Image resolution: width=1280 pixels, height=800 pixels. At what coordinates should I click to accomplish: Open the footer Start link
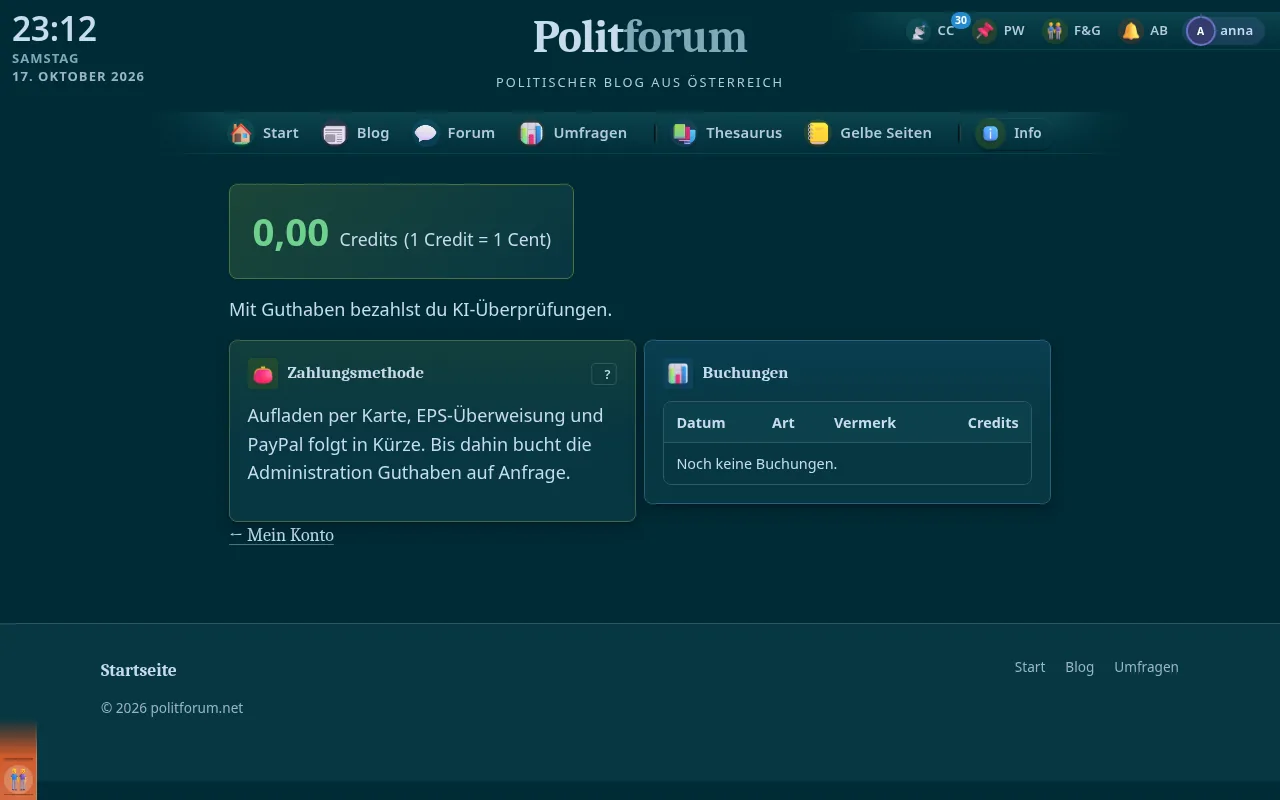(x=1030, y=667)
